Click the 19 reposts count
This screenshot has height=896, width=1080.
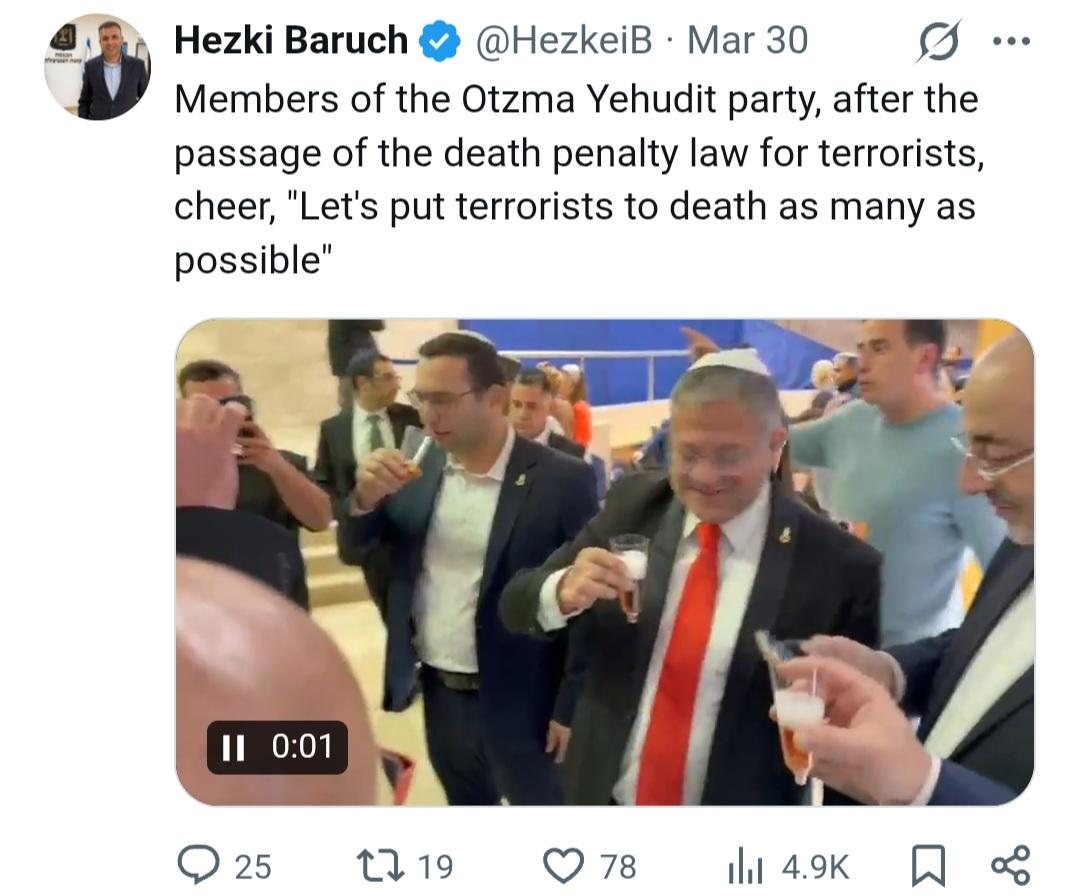pyautogui.click(x=435, y=867)
